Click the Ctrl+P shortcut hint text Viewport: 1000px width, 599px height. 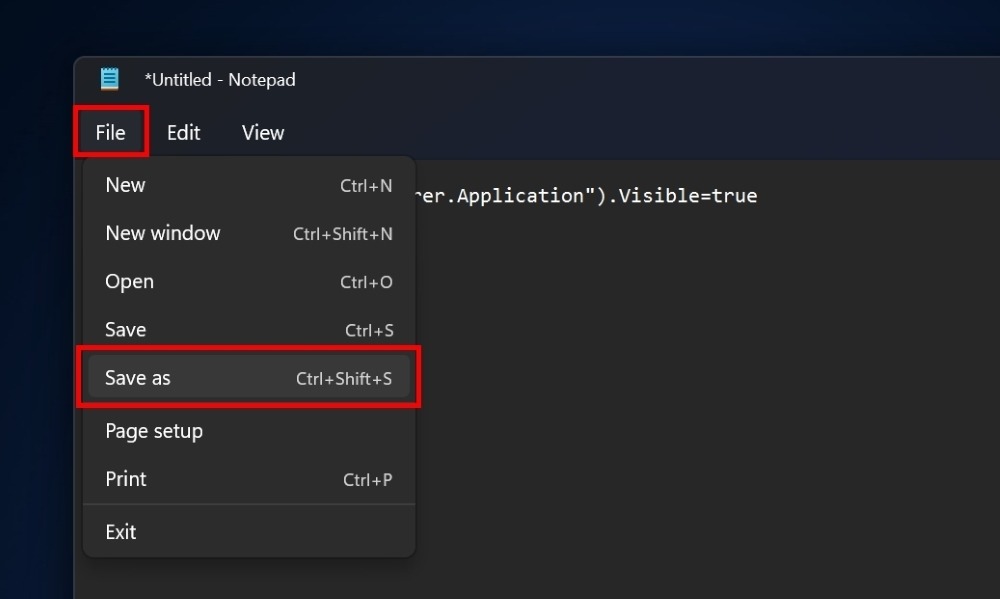(x=367, y=480)
